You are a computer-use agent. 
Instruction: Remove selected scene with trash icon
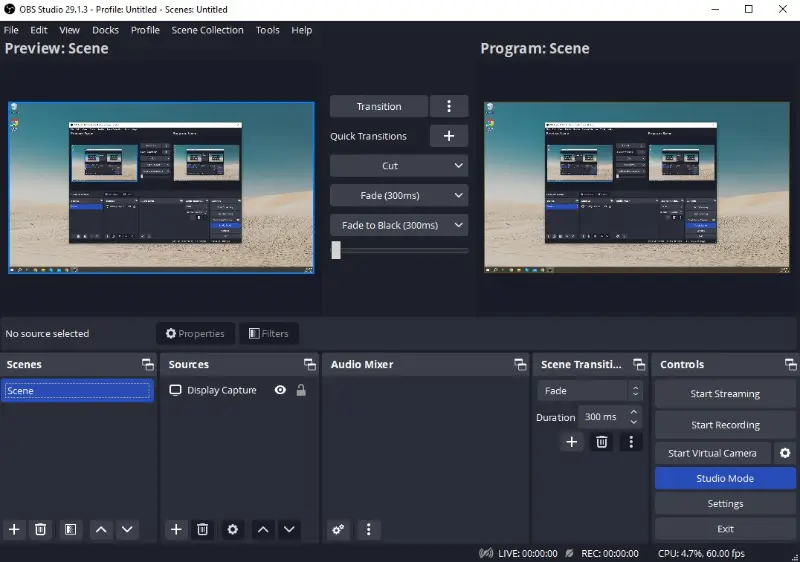40,529
